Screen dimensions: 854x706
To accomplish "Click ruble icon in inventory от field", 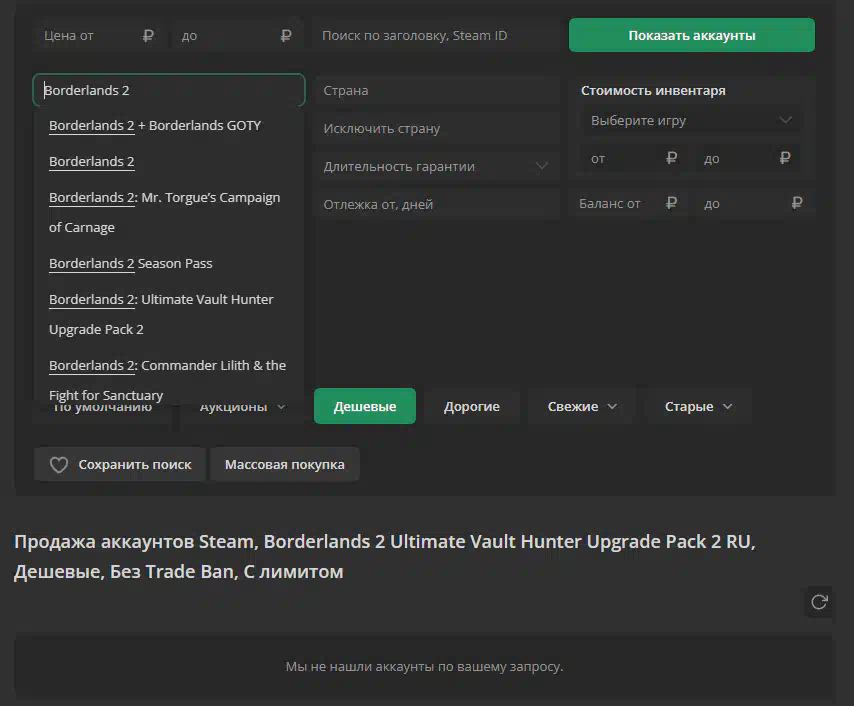I will pyautogui.click(x=672, y=158).
